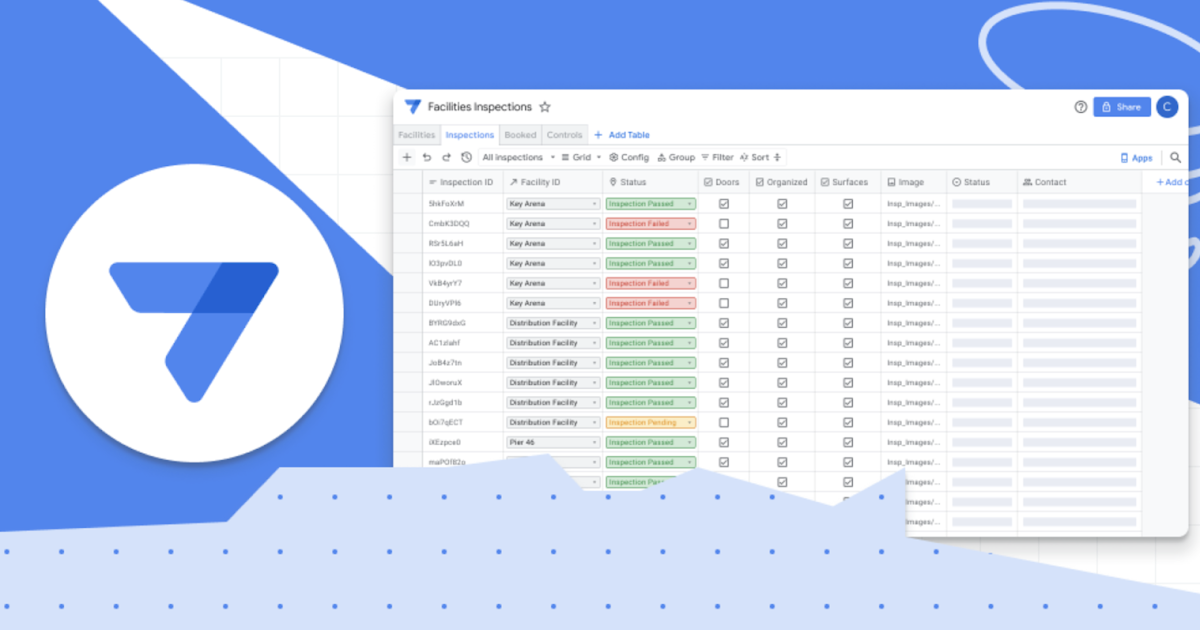This screenshot has width=1200, height=630.
Task: Open image path in row ShkFoXrM
Action: pos(914,204)
